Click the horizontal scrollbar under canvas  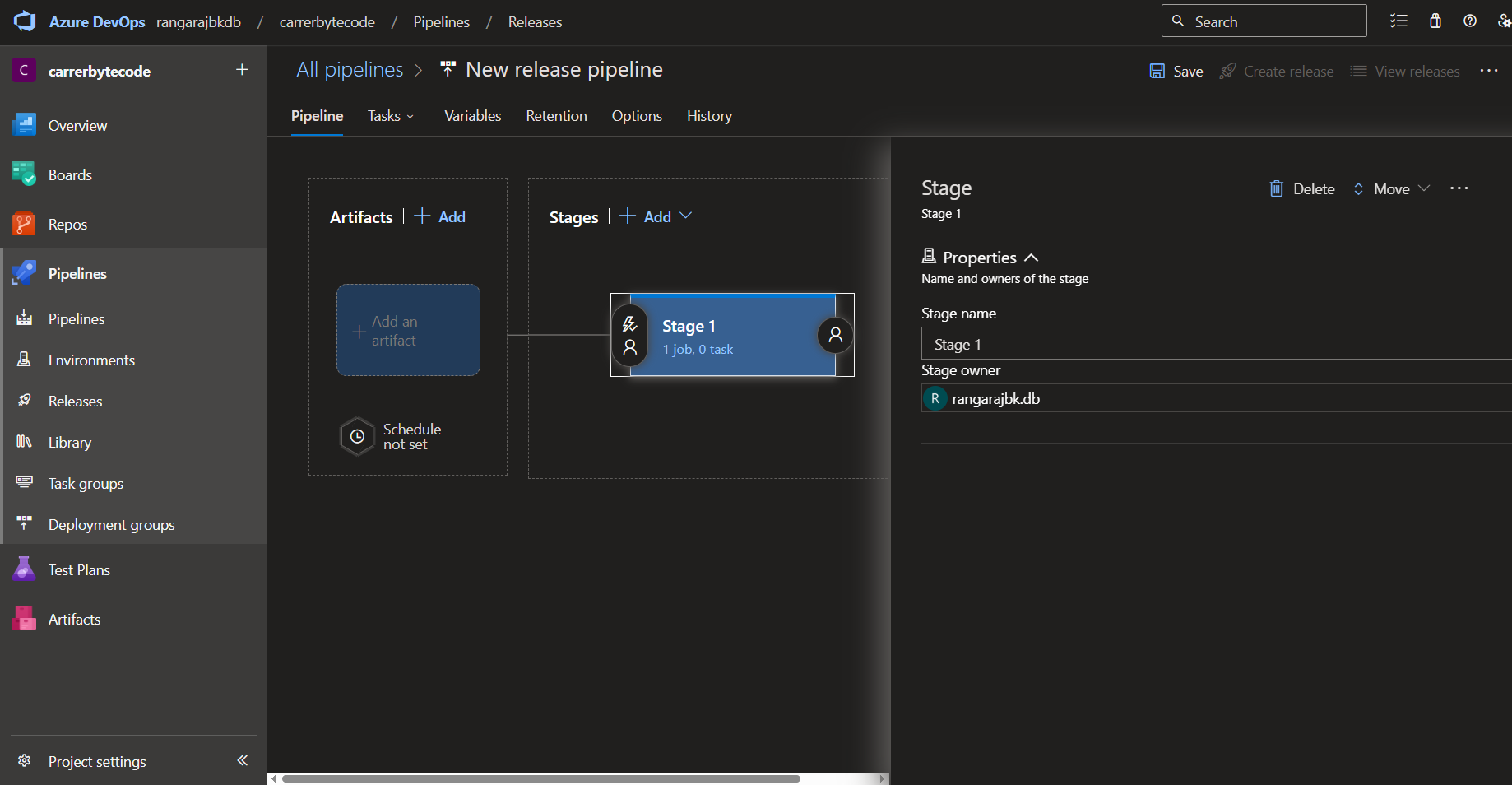click(541, 778)
